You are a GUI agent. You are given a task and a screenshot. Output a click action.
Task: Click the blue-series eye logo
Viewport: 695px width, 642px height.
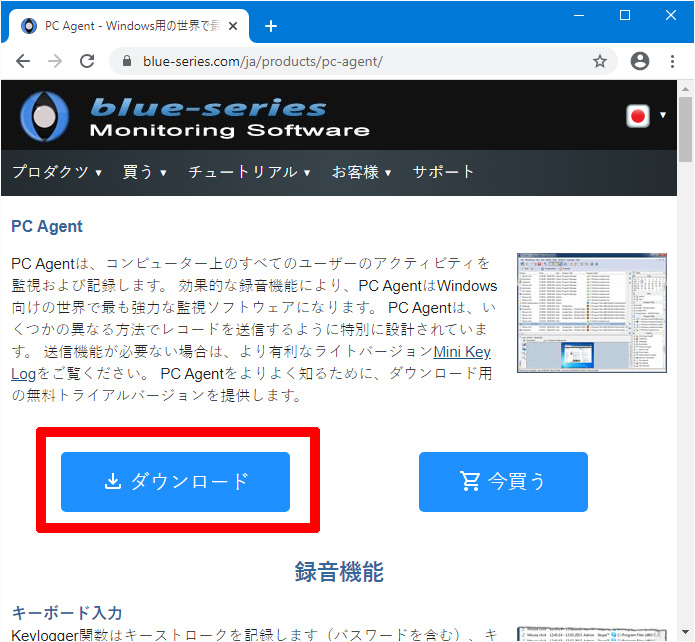click(44, 116)
